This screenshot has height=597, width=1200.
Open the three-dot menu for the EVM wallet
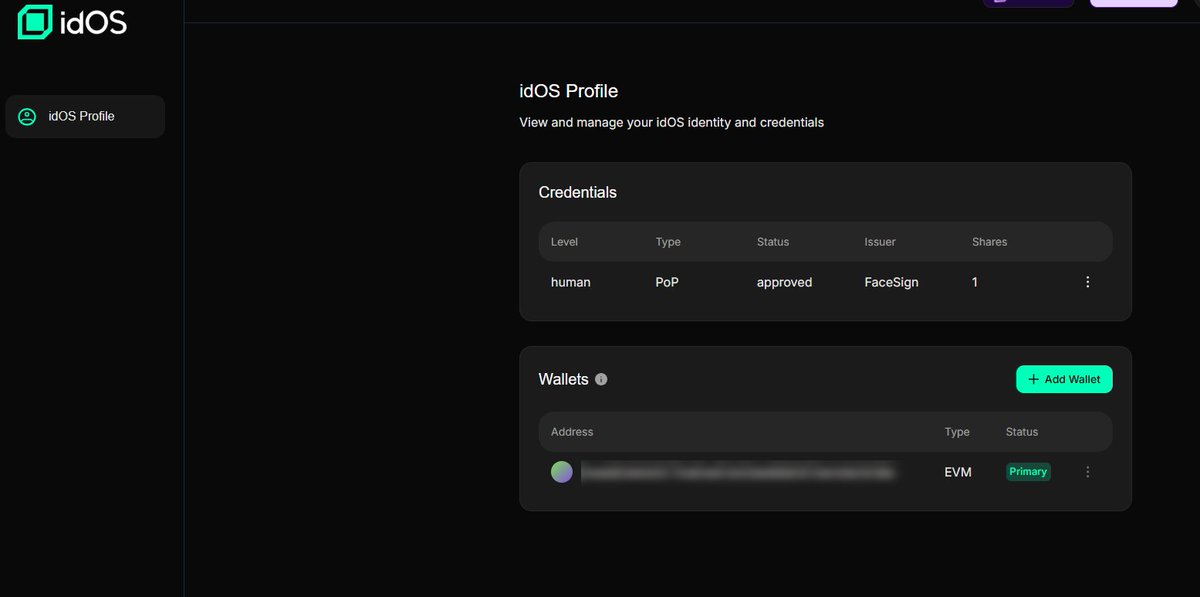(x=1088, y=472)
